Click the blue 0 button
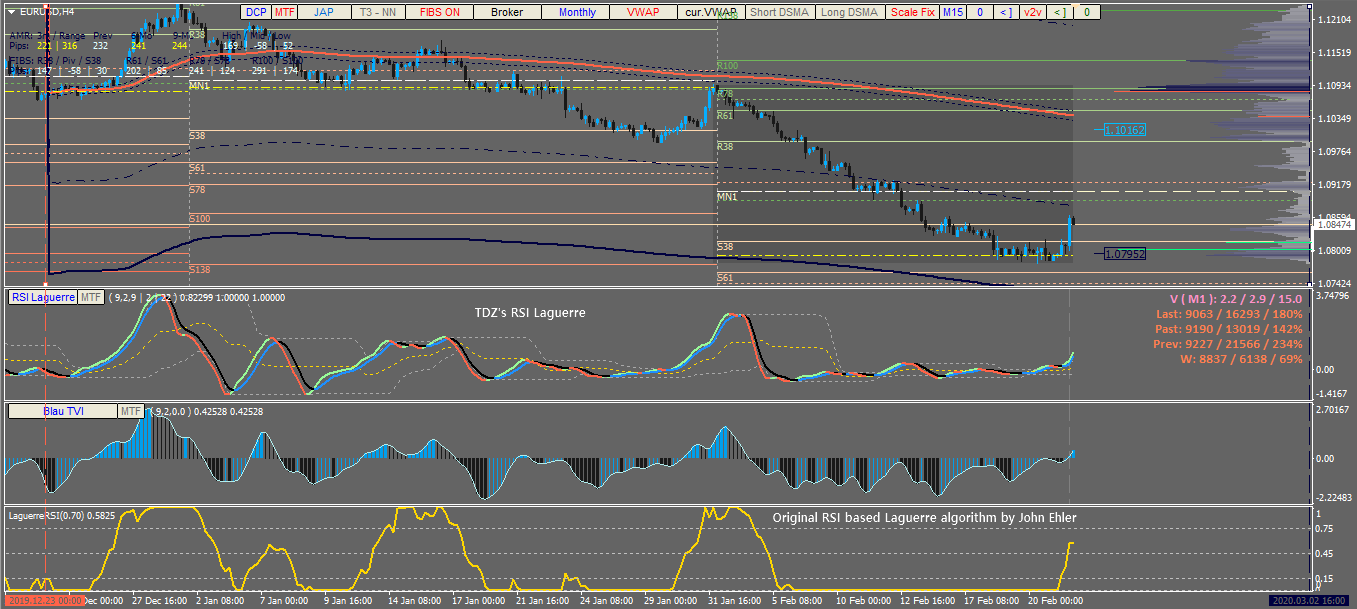 (980, 12)
